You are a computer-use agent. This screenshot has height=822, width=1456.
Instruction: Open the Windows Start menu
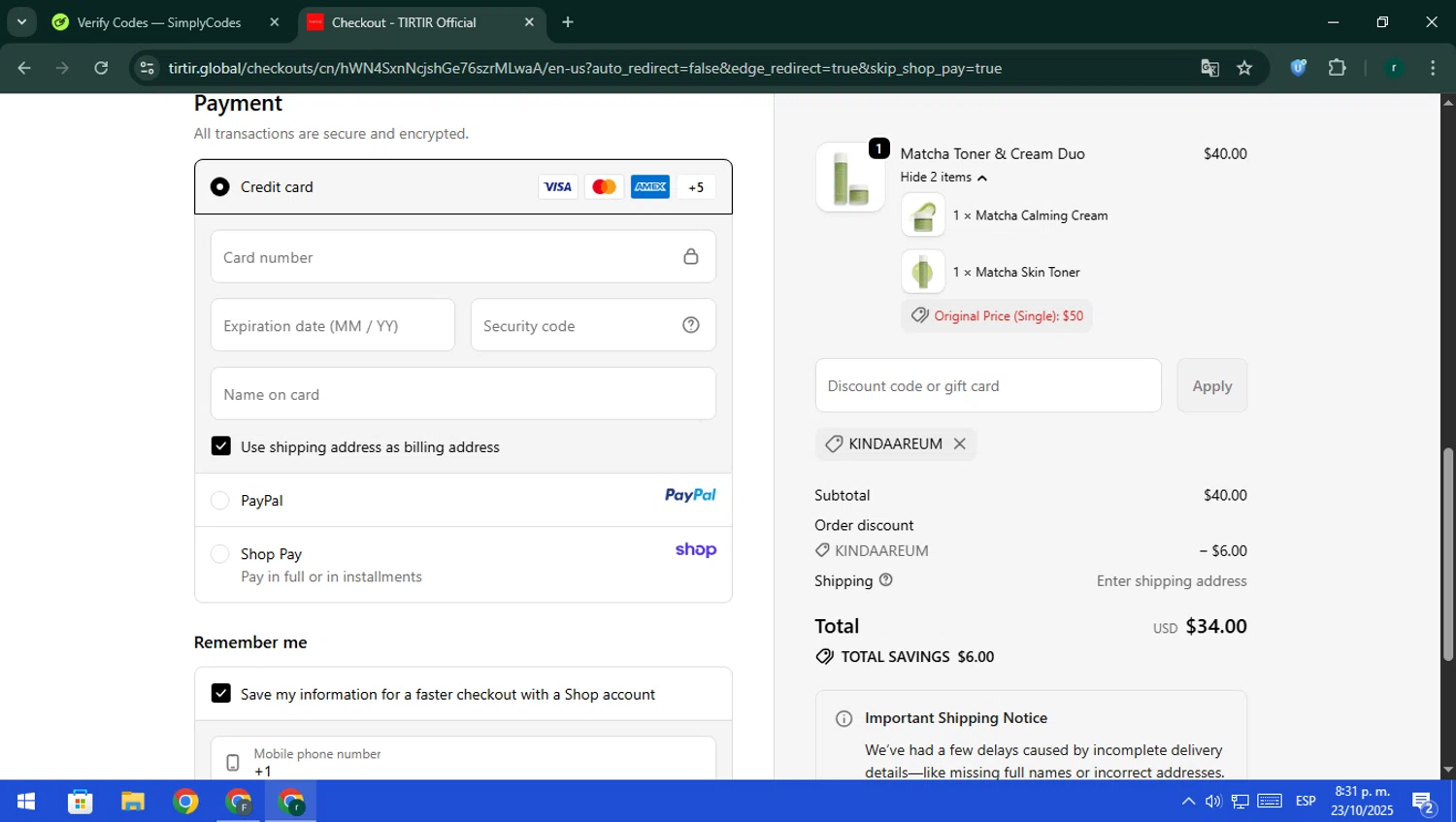click(x=26, y=802)
